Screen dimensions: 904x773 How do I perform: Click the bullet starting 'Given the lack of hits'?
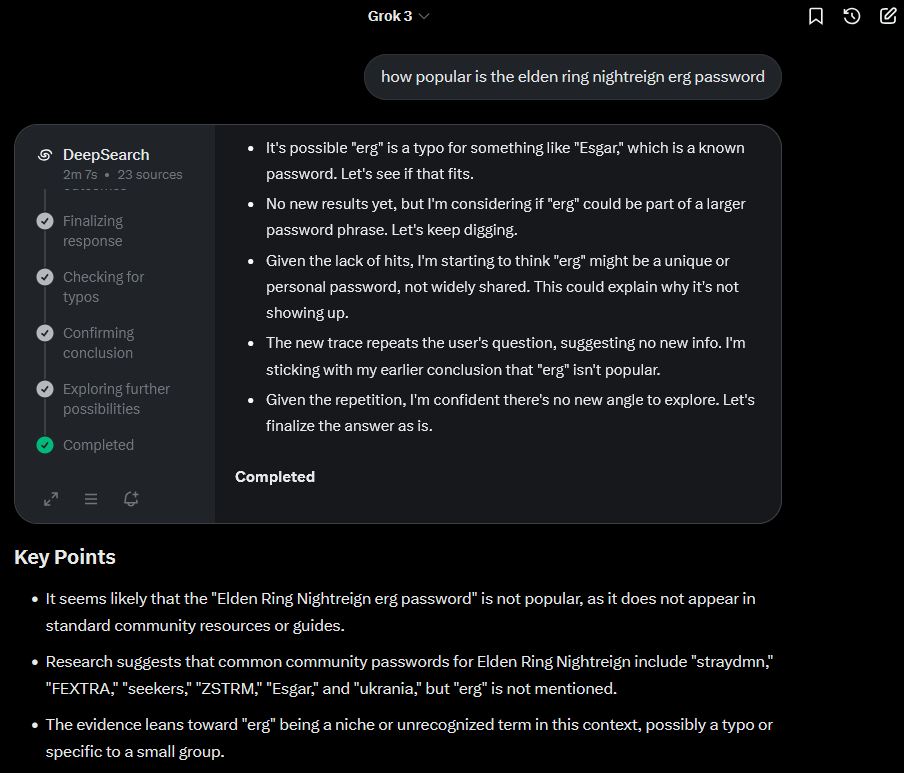(502, 286)
